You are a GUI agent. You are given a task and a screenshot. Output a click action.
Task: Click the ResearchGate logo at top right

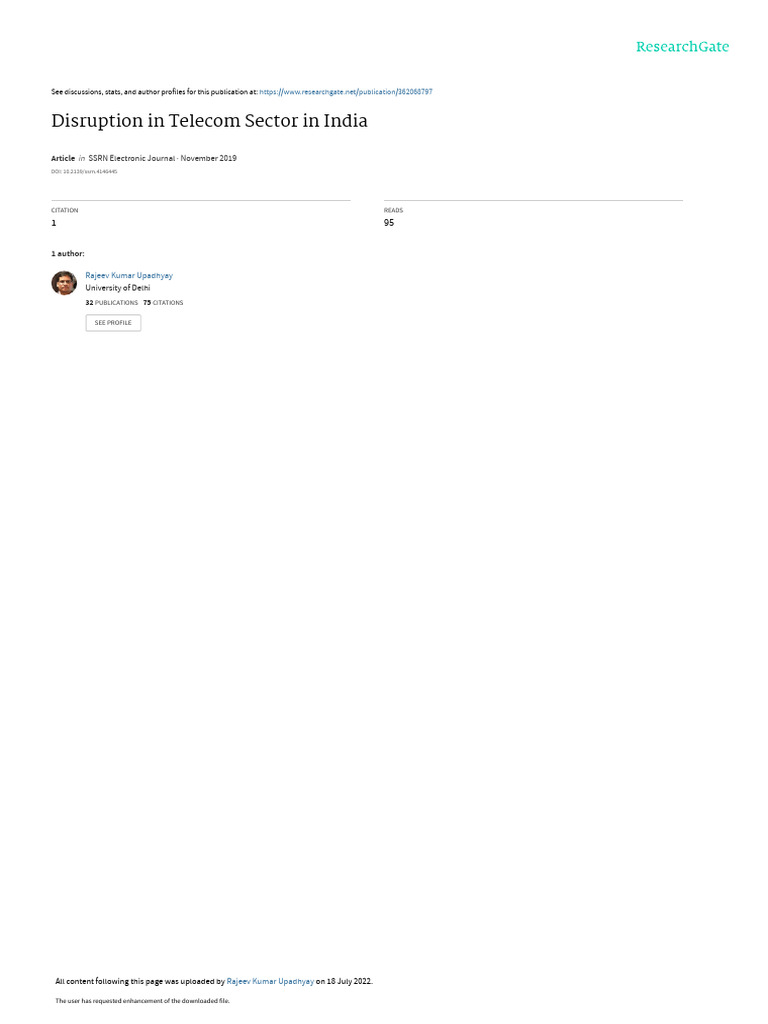(x=682, y=46)
